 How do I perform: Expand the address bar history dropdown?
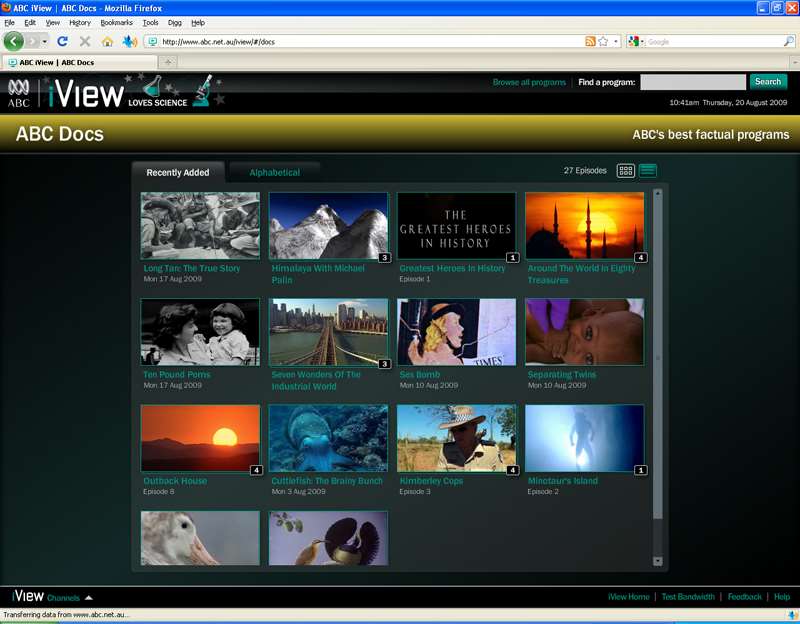(616, 41)
